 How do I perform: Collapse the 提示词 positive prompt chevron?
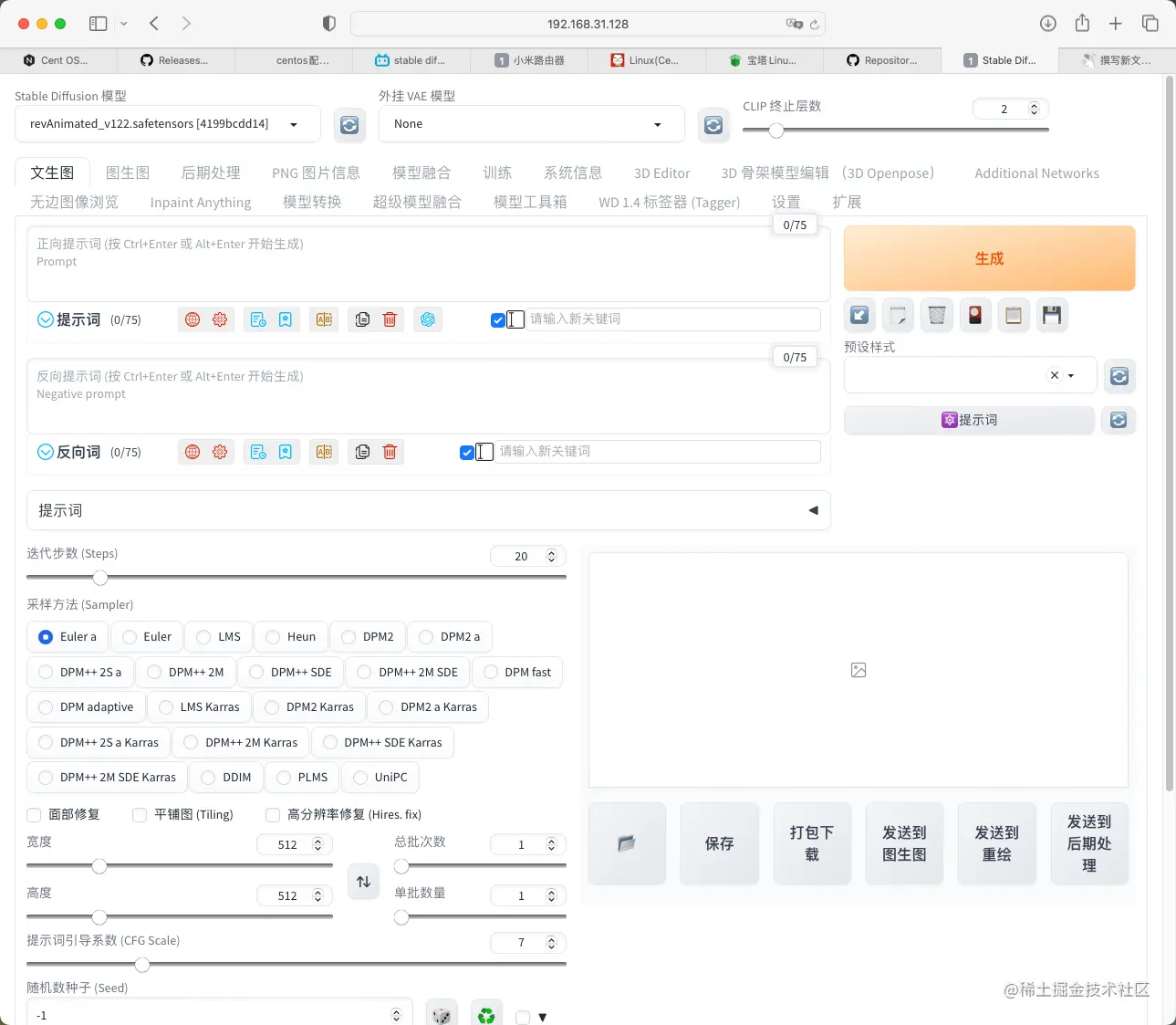(x=45, y=319)
